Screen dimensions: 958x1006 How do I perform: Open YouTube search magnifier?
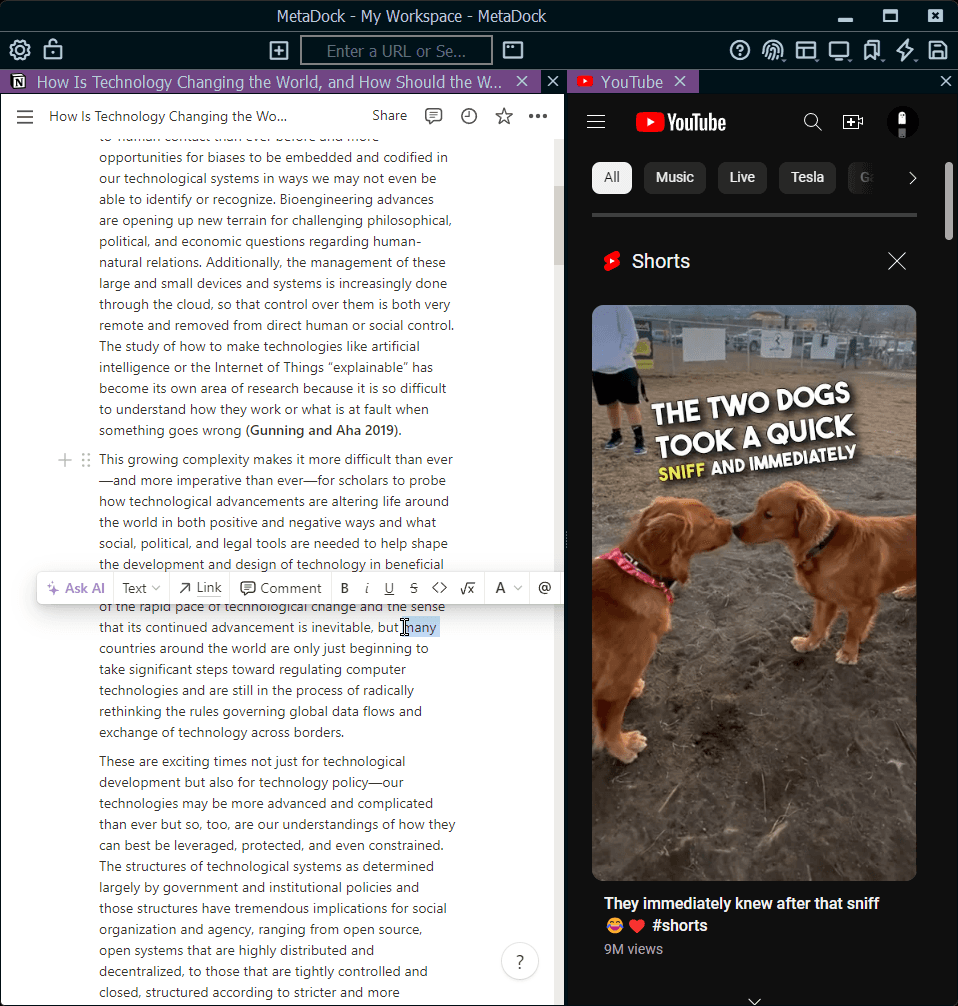point(812,122)
